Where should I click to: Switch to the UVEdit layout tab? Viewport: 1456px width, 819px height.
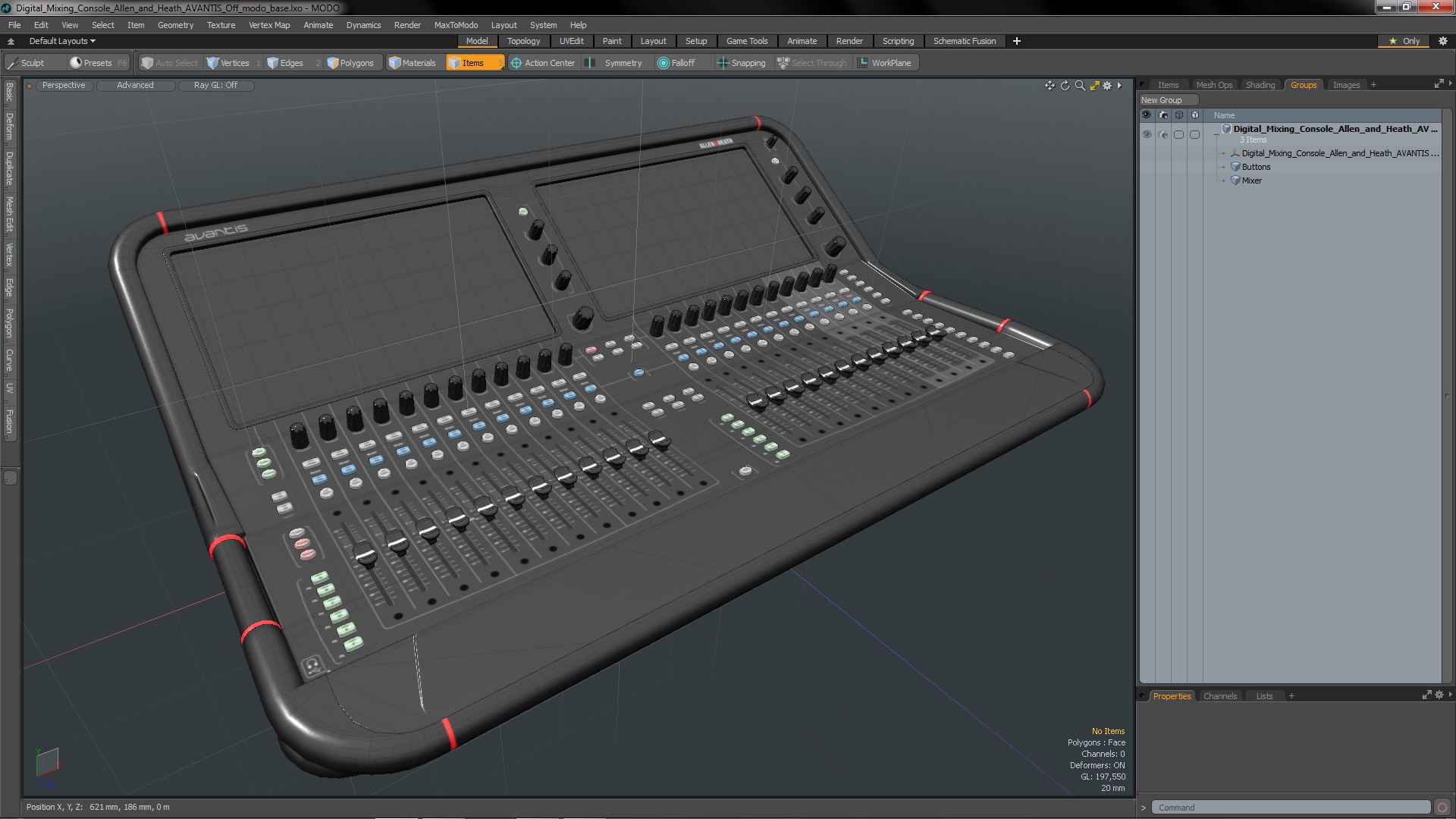(571, 41)
